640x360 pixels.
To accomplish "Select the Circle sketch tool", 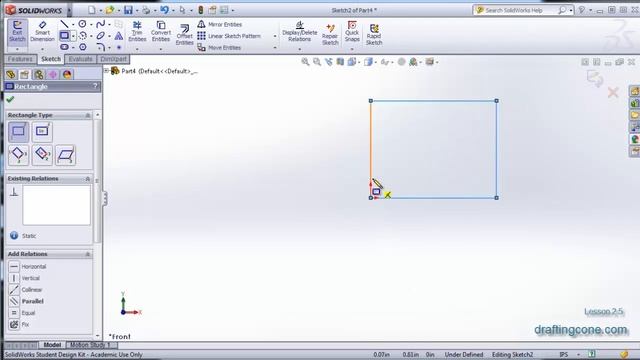I will (82, 24).
